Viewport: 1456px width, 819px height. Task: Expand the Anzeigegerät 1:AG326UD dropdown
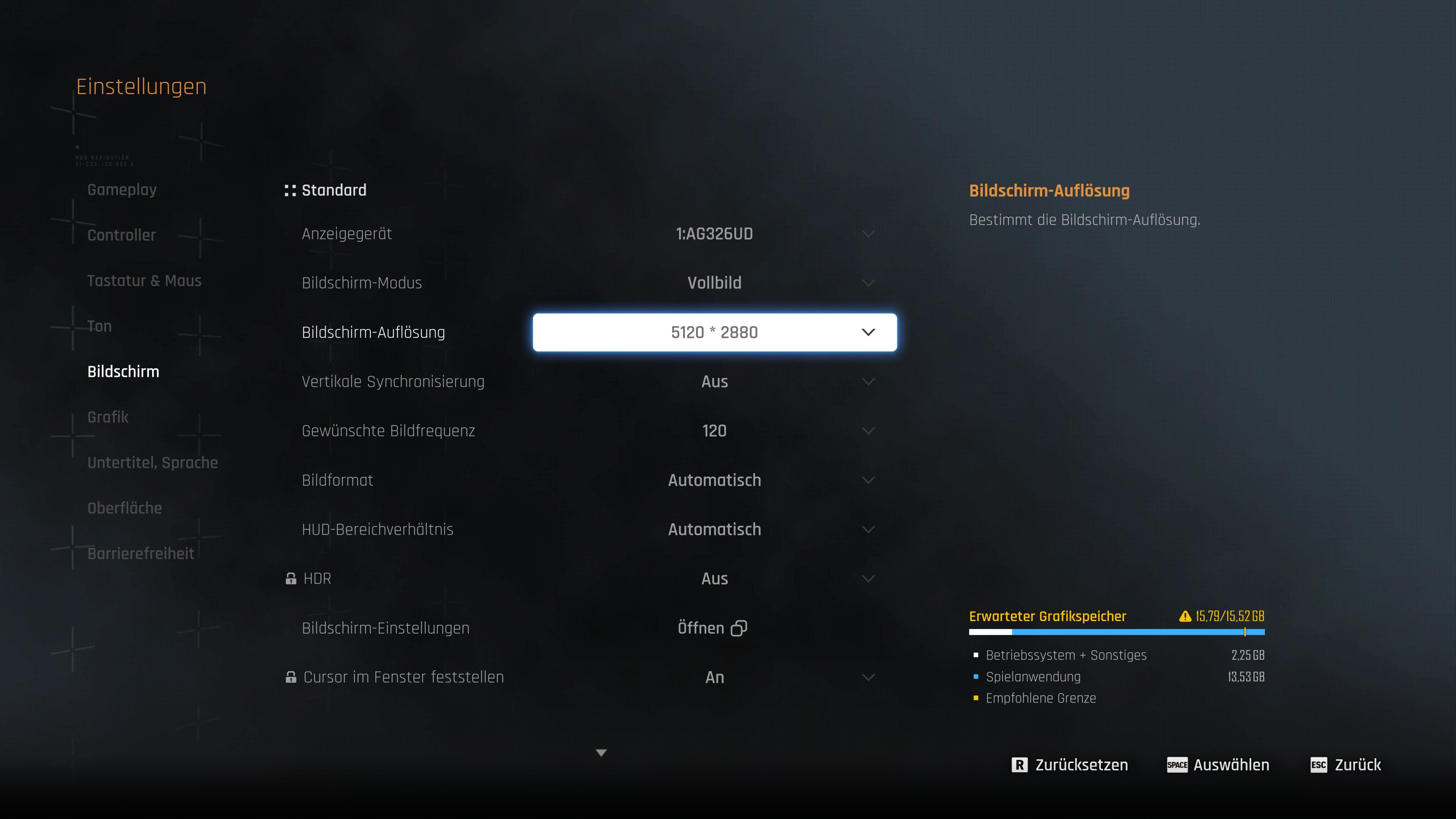pos(714,234)
